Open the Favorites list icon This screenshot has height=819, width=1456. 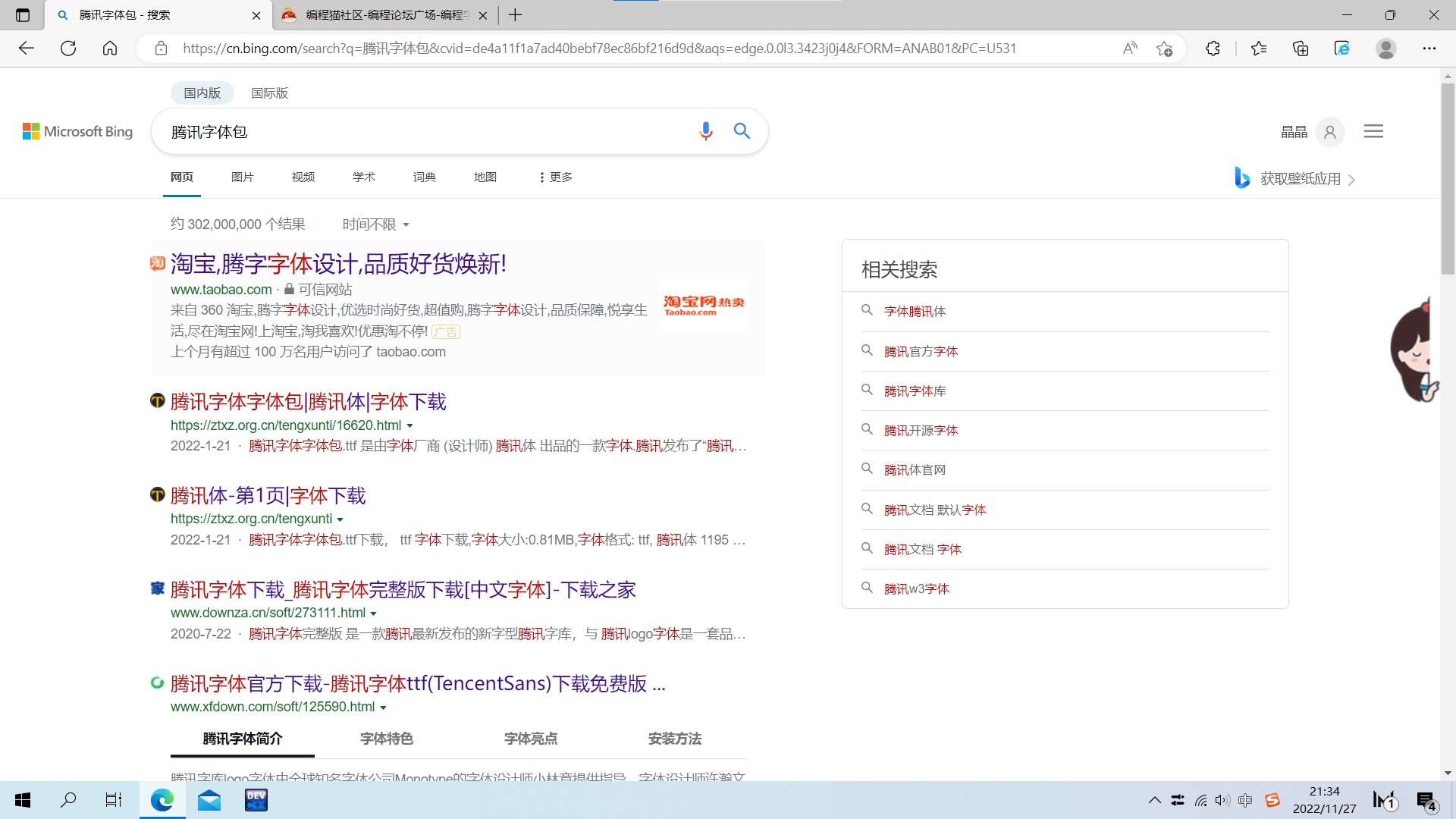tap(1259, 49)
